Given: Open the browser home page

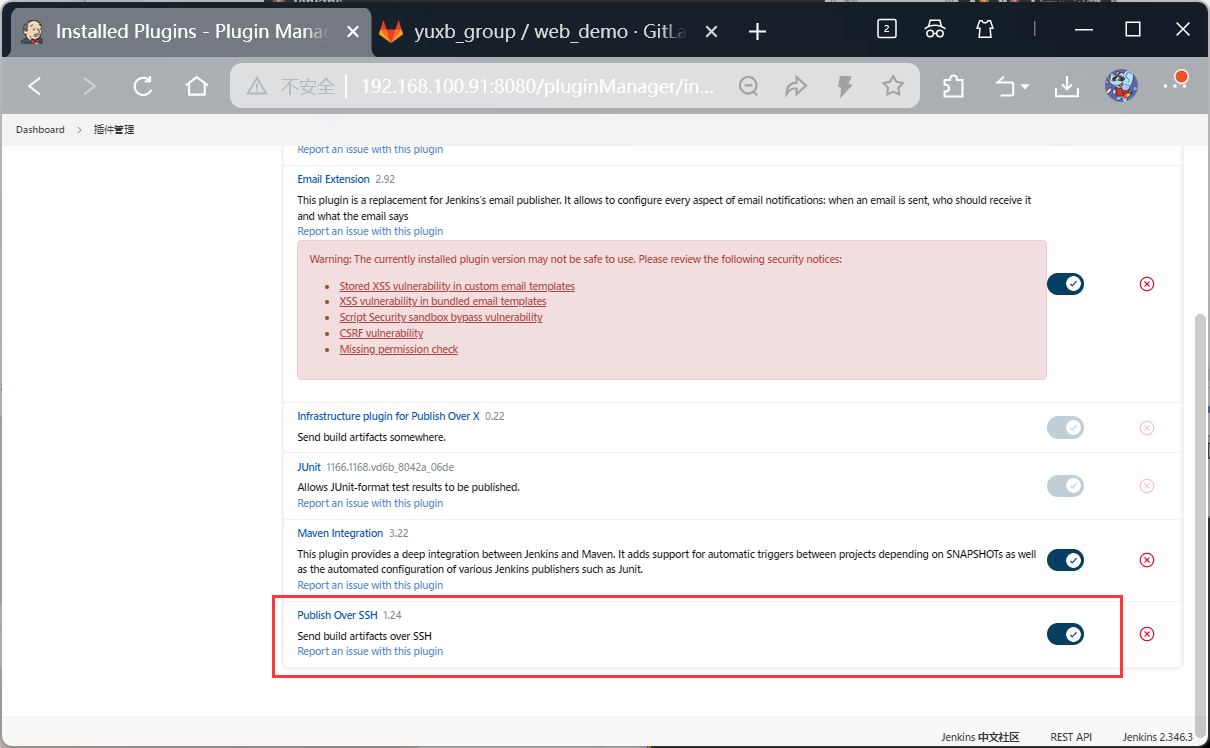Looking at the screenshot, I should click(197, 87).
